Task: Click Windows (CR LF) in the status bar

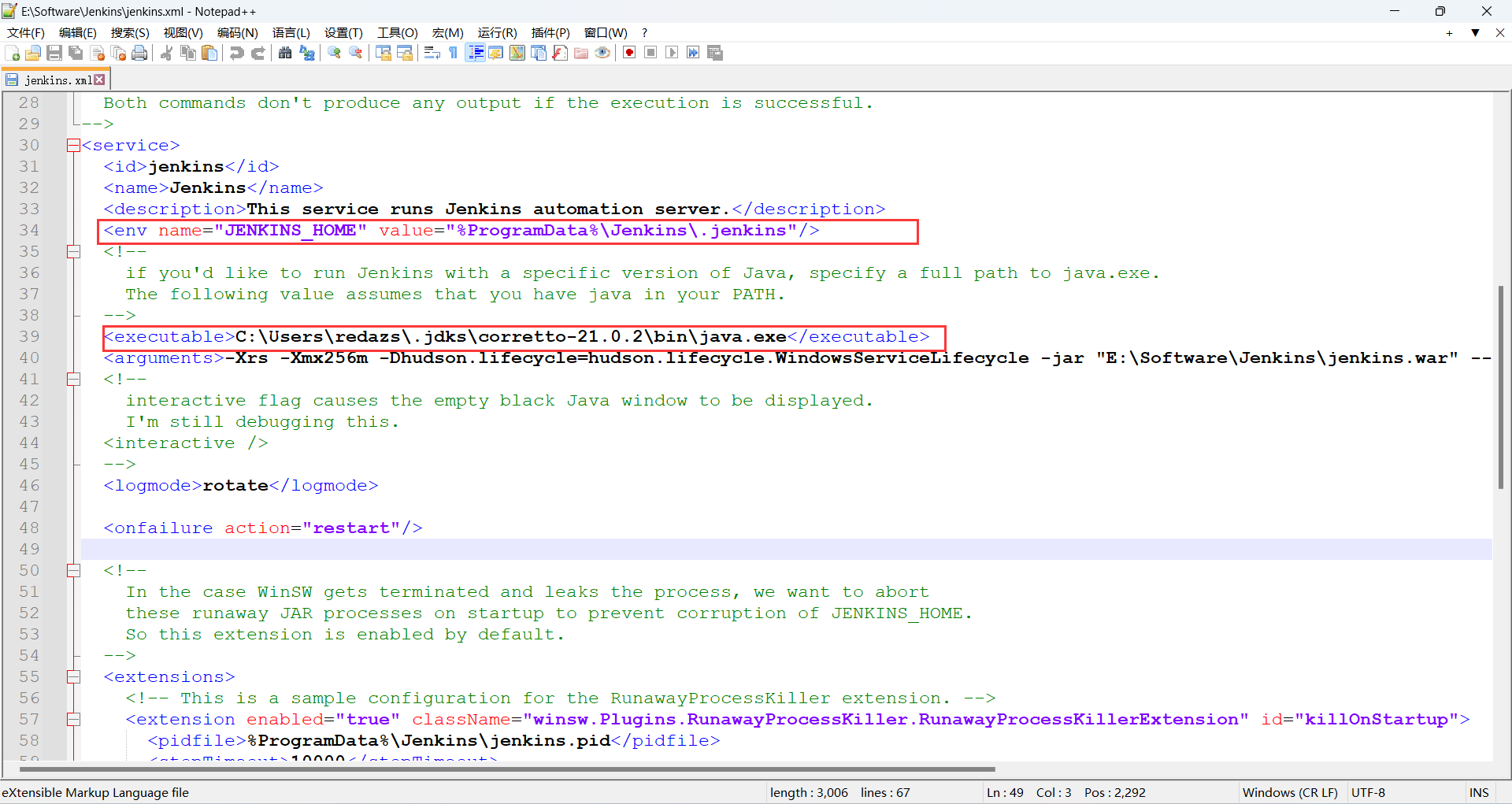Action: (1290, 792)
